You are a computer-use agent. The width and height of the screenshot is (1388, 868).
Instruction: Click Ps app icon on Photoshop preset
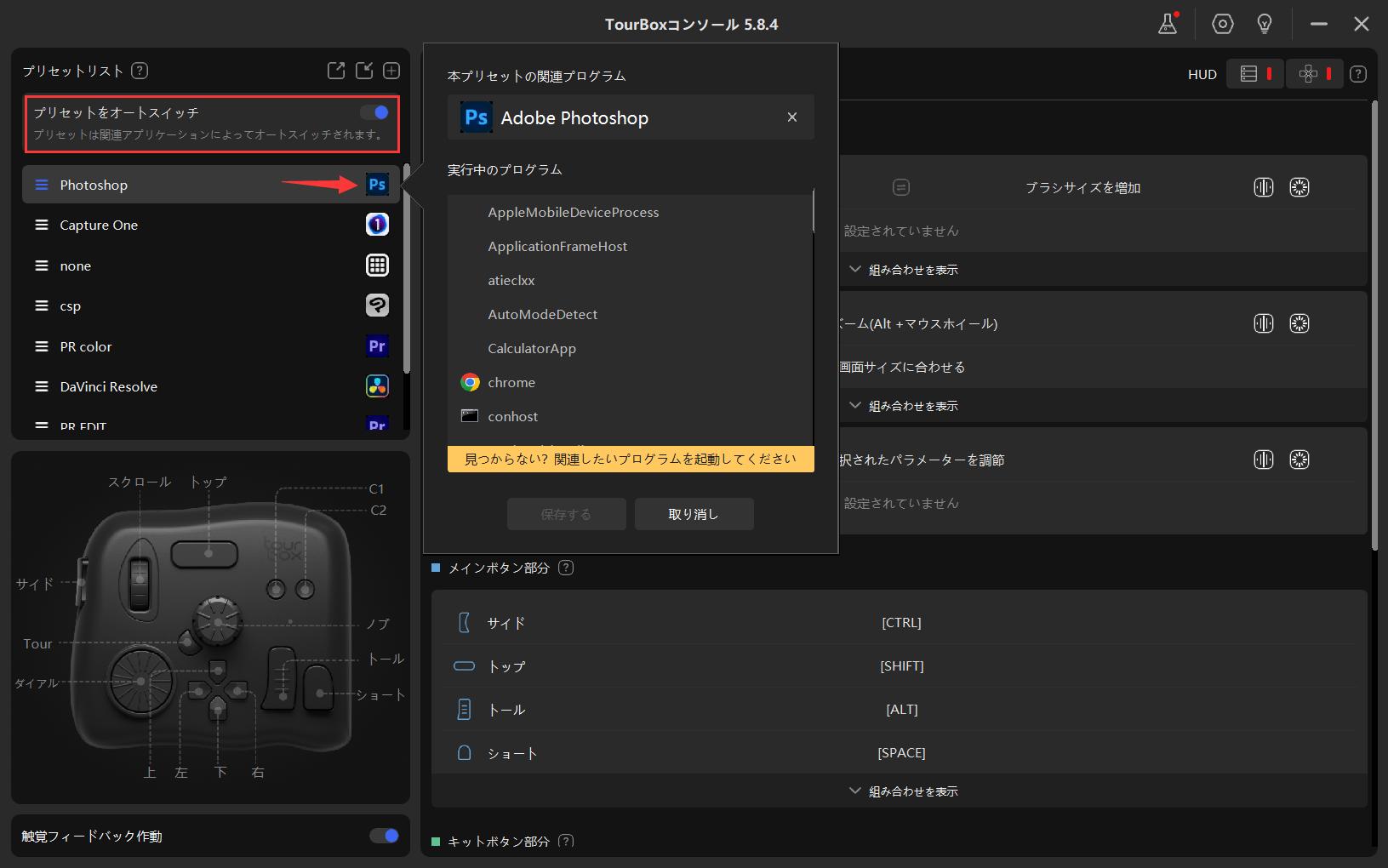tap(377, 185)
